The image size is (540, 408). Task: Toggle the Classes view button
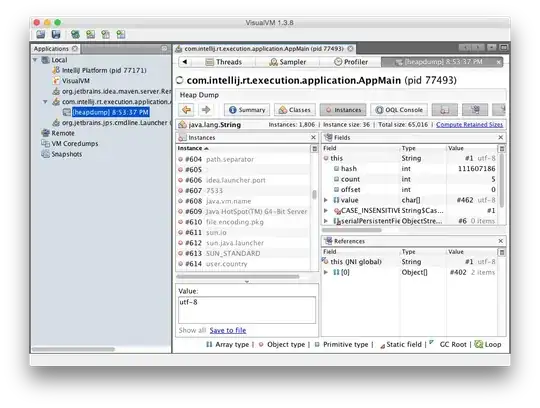[x=295, y=110]
